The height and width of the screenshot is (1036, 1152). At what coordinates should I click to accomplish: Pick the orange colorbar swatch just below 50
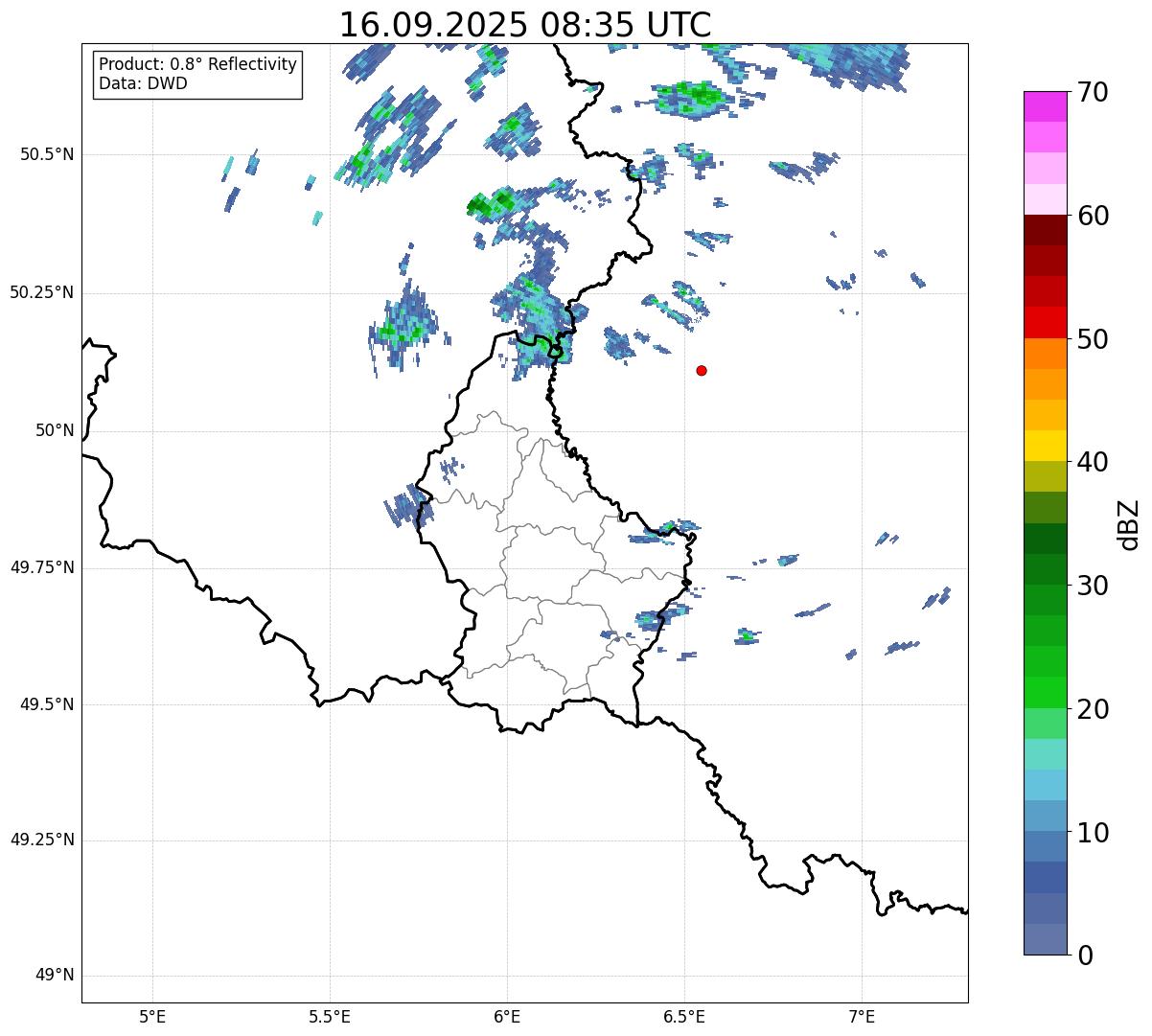tap(1045, 354)
